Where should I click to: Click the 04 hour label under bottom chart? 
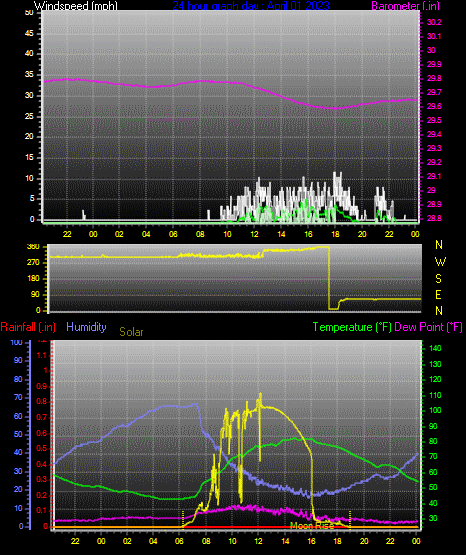click(153, 541)
